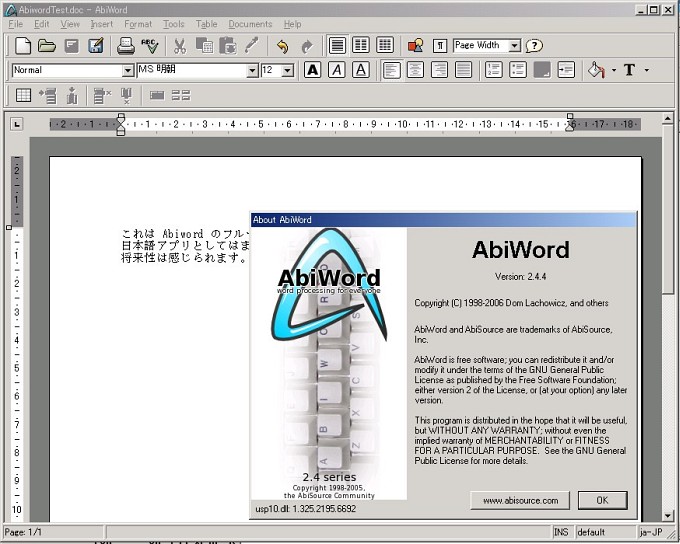Center-align the paragraph
This screenshot has width=680, height=544.
415,70
